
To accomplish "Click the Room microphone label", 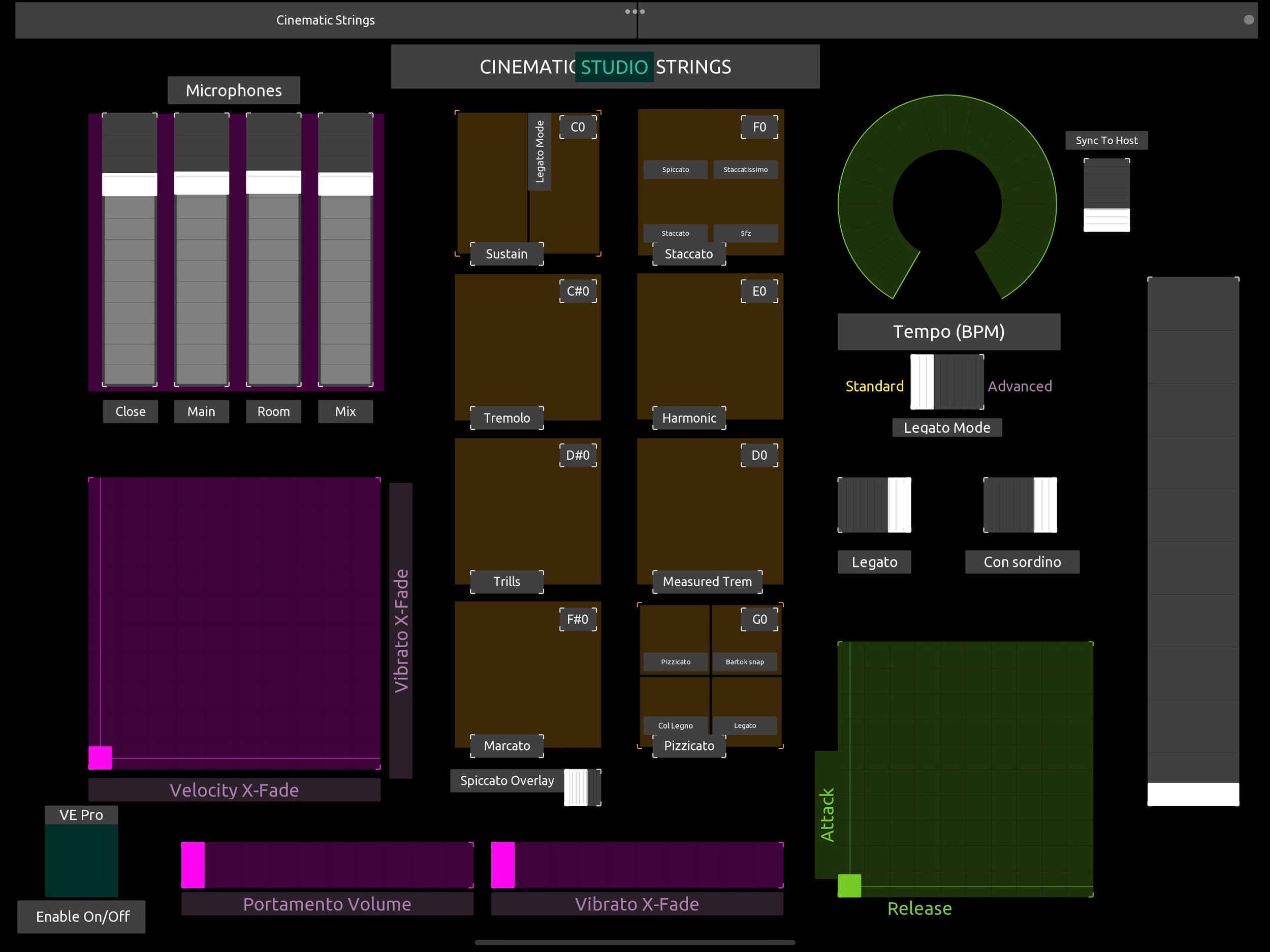I will (273, 411).
